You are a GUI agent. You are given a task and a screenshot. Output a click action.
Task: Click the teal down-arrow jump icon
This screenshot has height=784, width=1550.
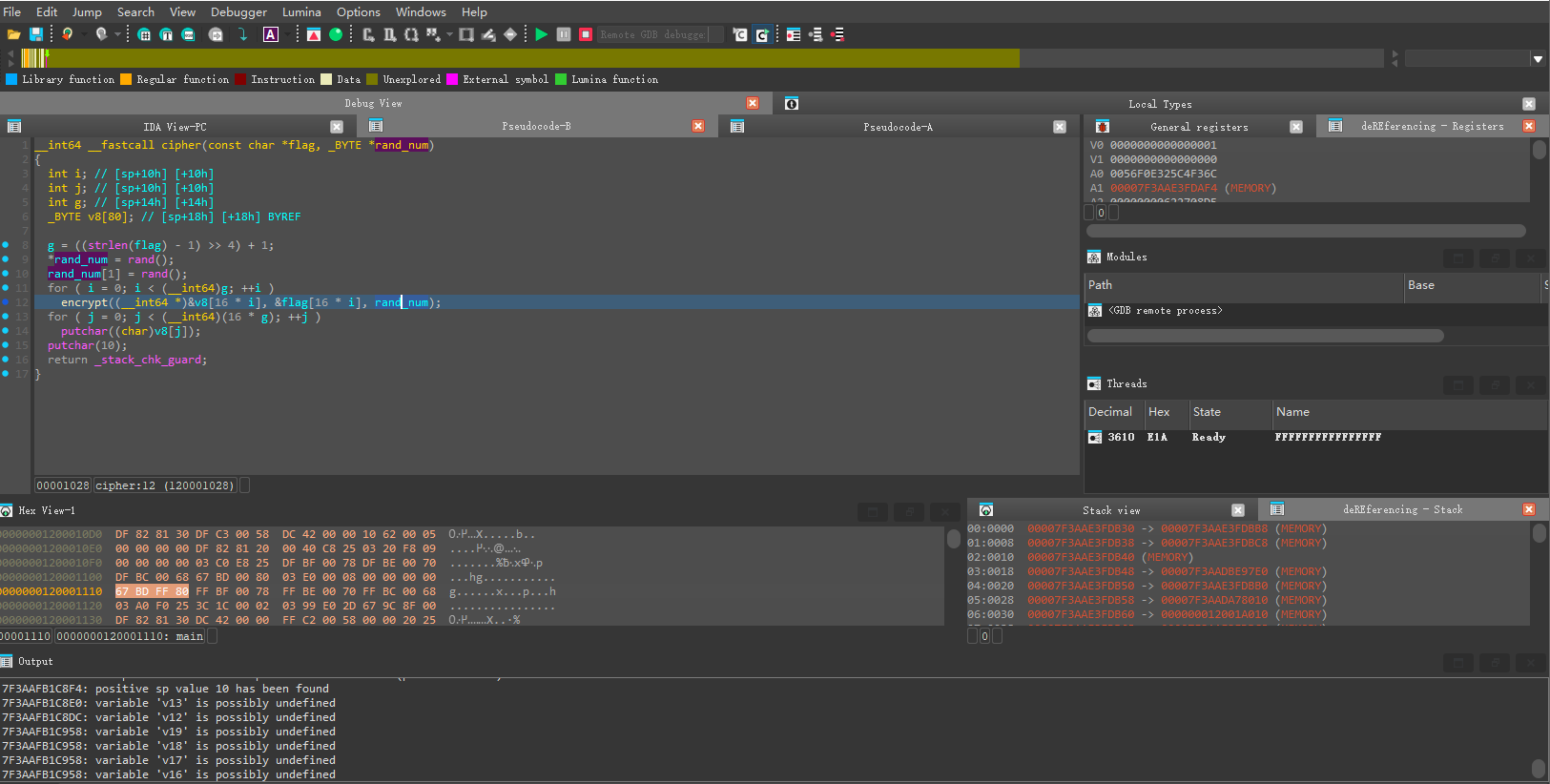click(243, 34)
